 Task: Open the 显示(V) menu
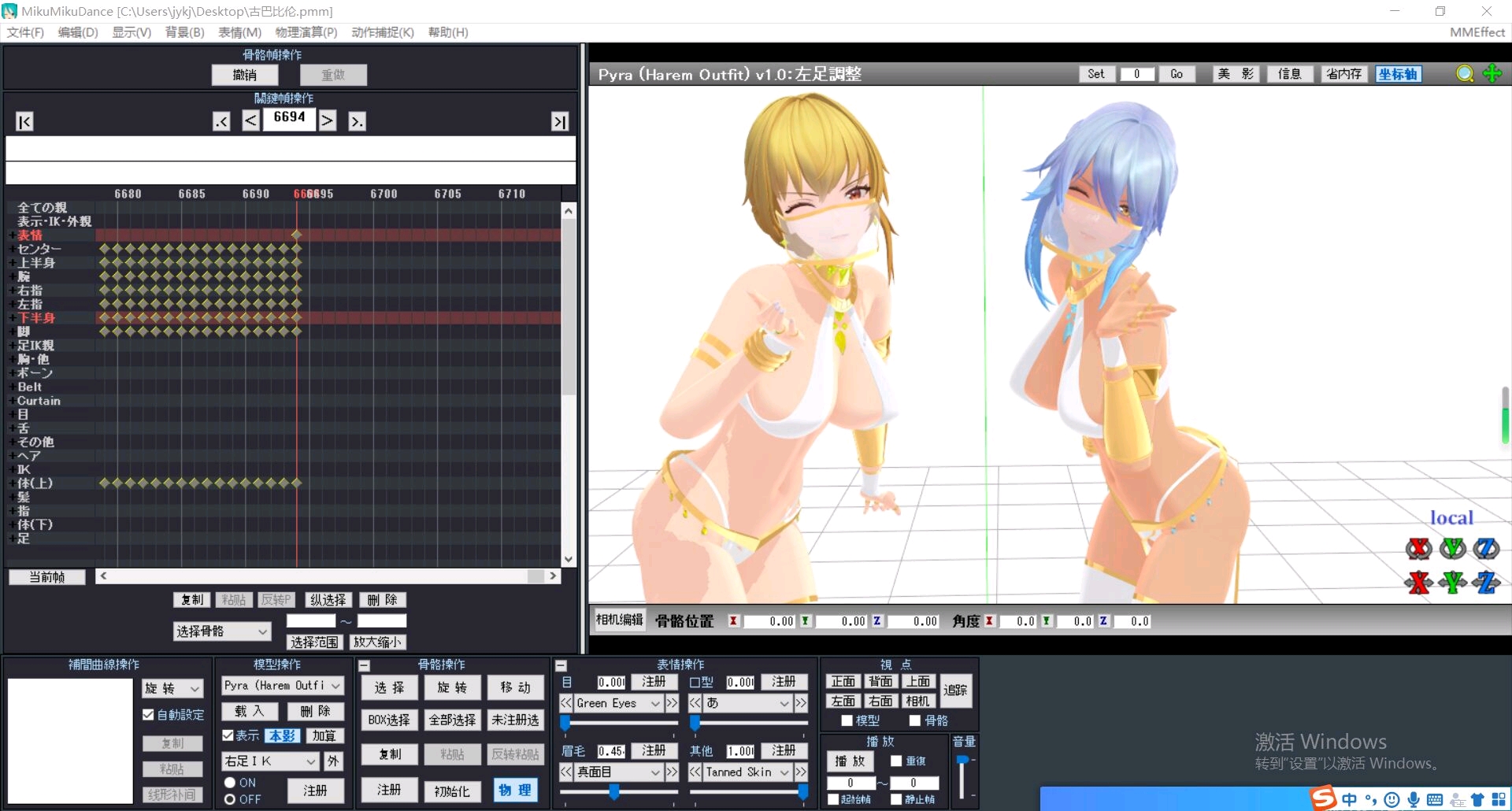click(x=132, y=32)
